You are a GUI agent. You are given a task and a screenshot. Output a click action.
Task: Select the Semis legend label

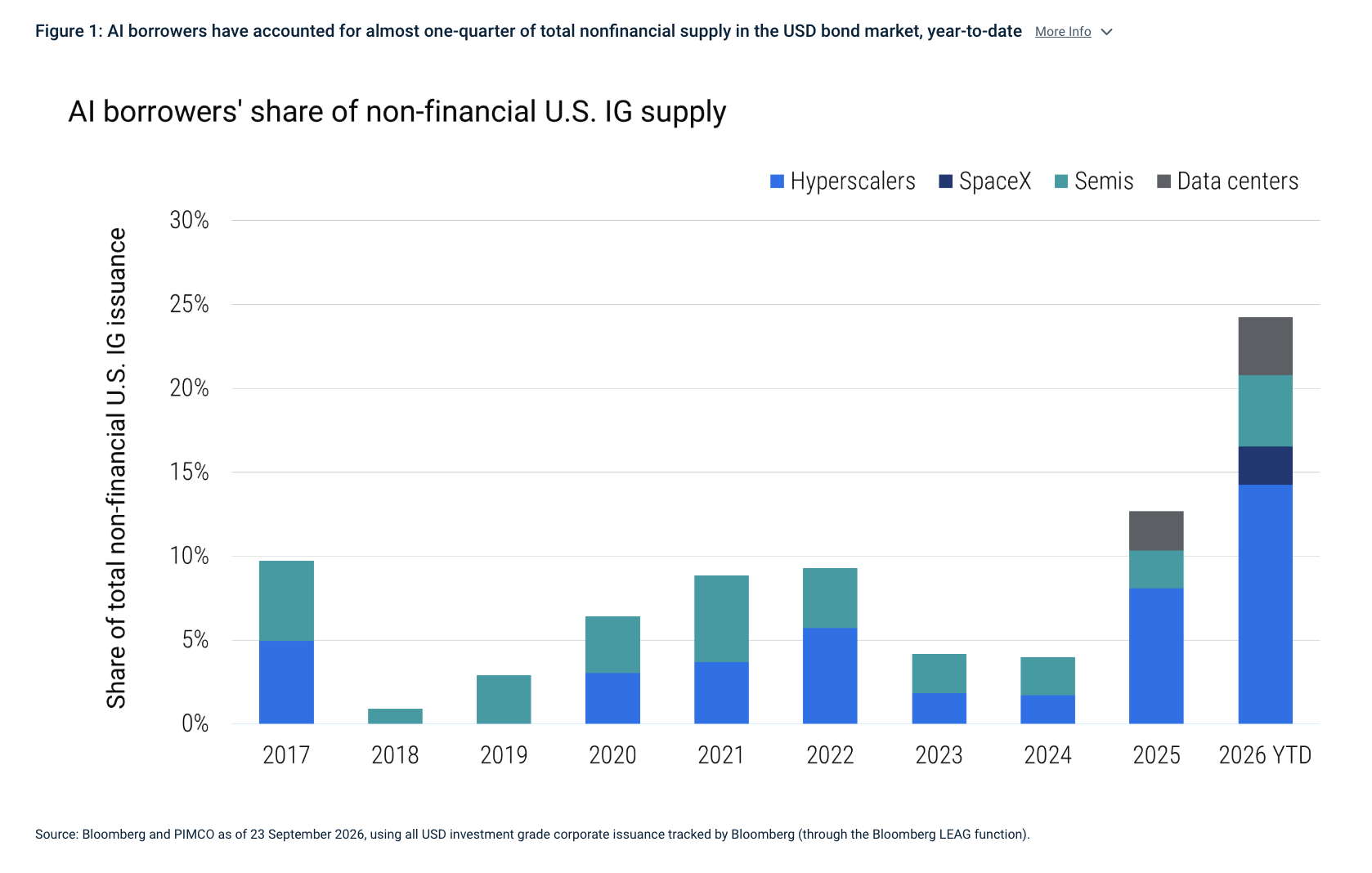(x=1104, y=181)
